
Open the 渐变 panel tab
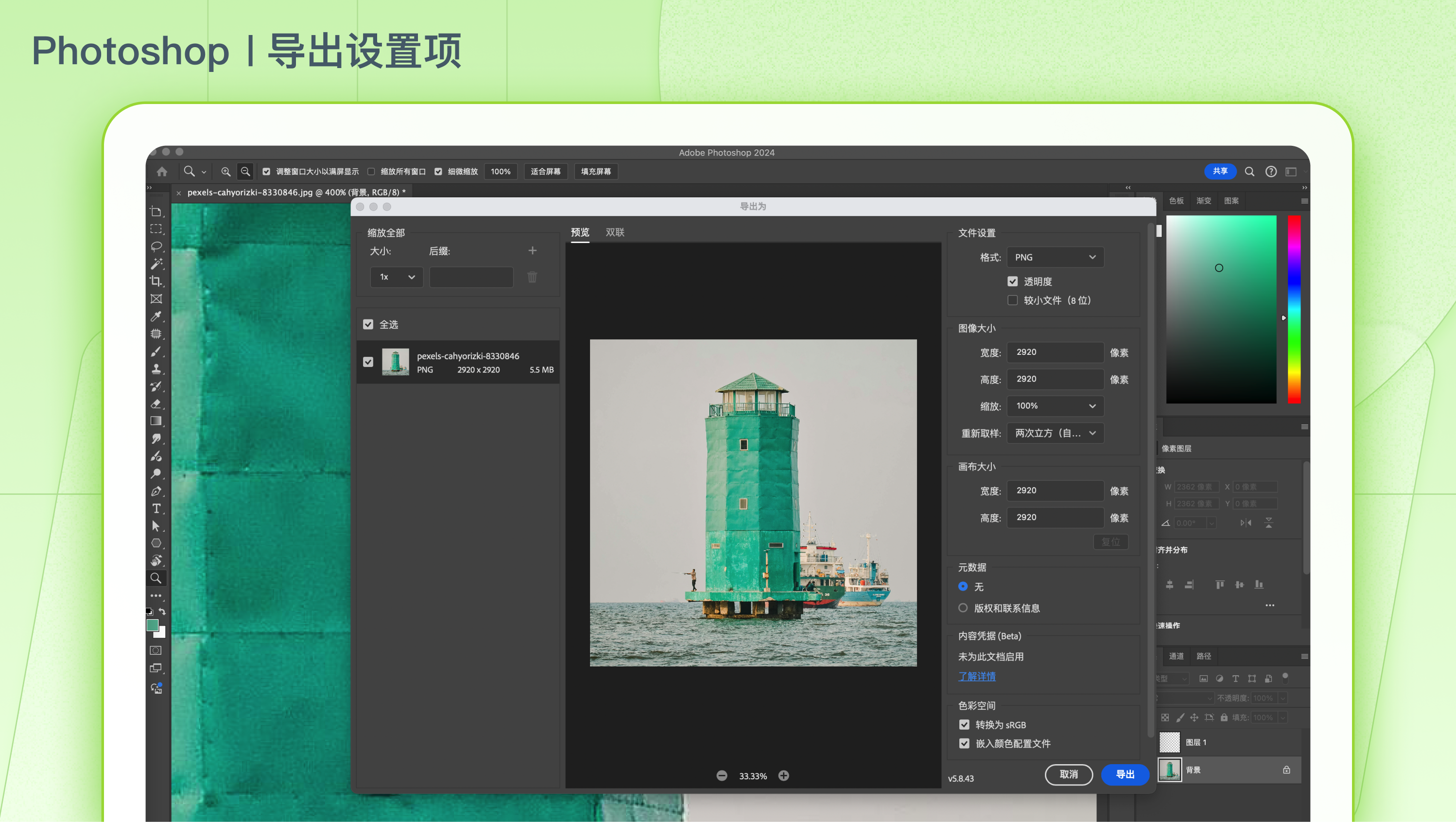1204,201
